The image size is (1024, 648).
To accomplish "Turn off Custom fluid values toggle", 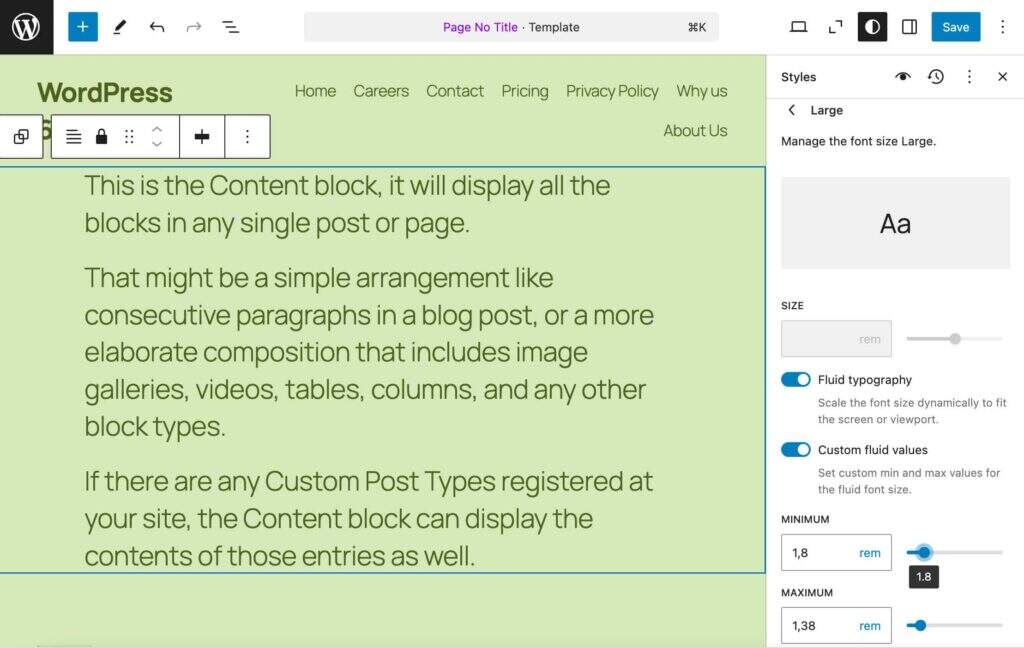I will coord(796,450).
